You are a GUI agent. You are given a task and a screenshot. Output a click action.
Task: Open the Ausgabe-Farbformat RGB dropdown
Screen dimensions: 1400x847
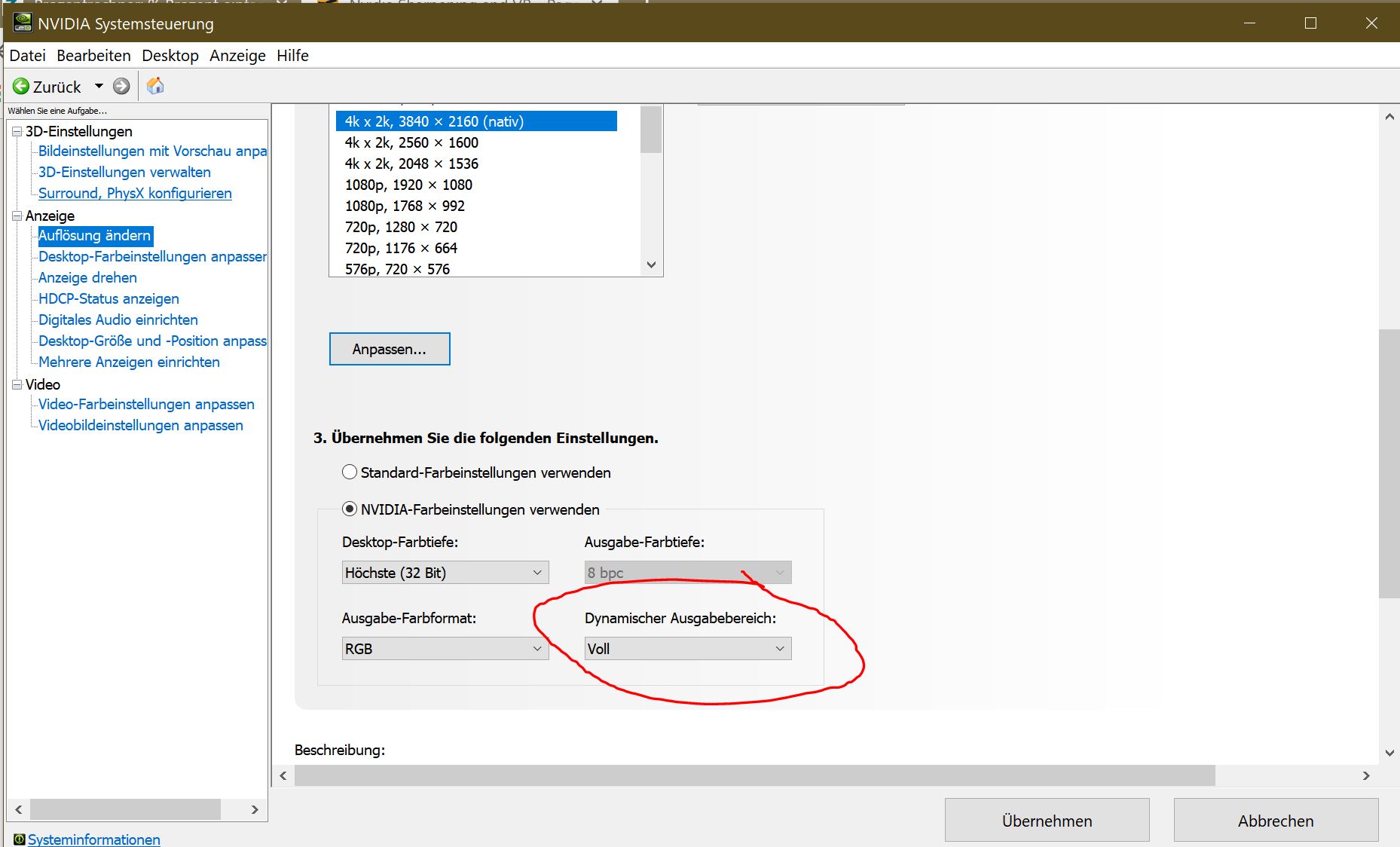pyautogui.click(x=445, y=649)
